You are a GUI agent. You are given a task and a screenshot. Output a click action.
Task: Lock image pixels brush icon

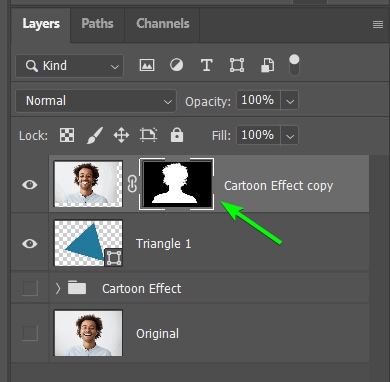click(x=95, y=136)
